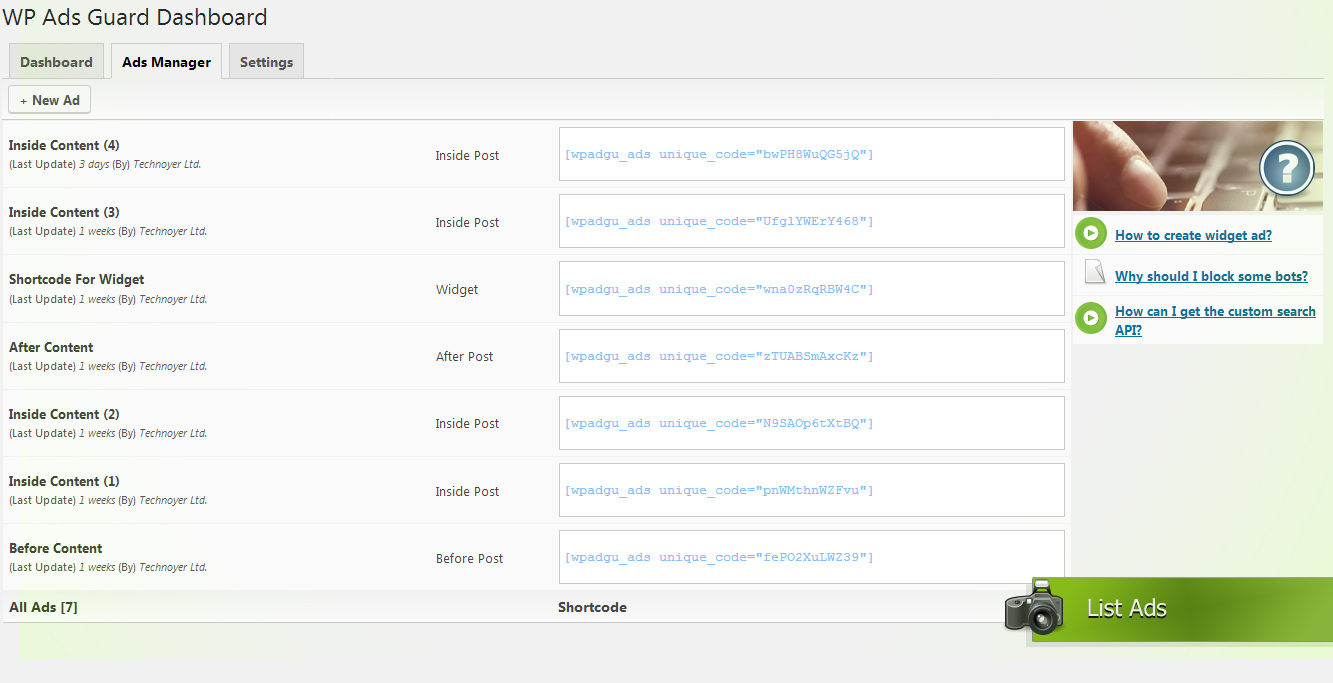This screenshot has height=683, width=1333.
Task: Click the document icon beside block bots link
Action: tap(1095, 272)
